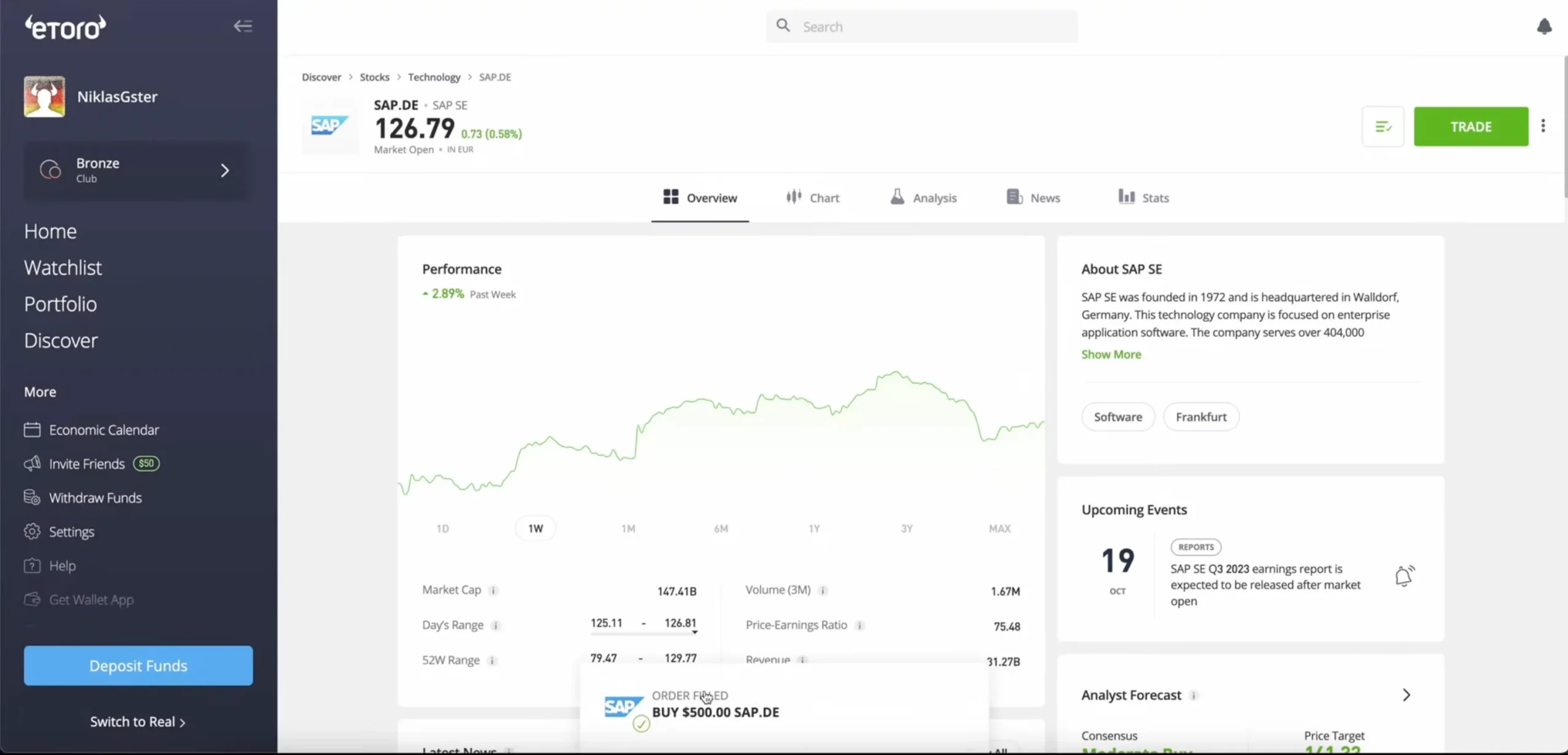
Task: Expand description with Show More
Action: (x=1111, y=354)
